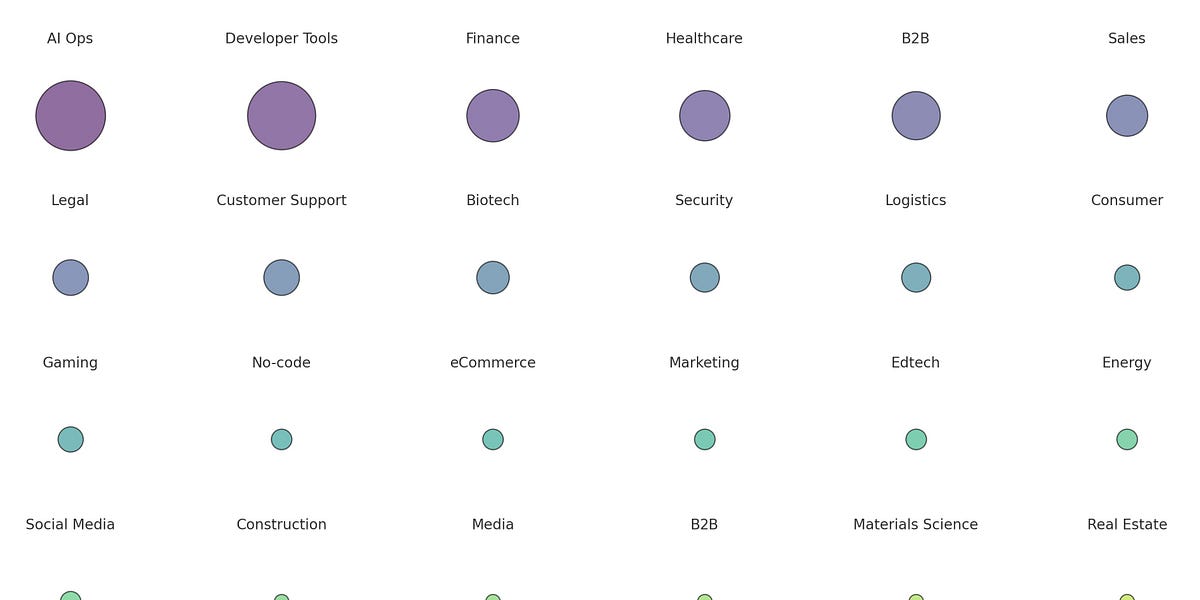Click the Marketing bubble
Viewport: 1200px width, 600px height.
click(x=705, y=439)
